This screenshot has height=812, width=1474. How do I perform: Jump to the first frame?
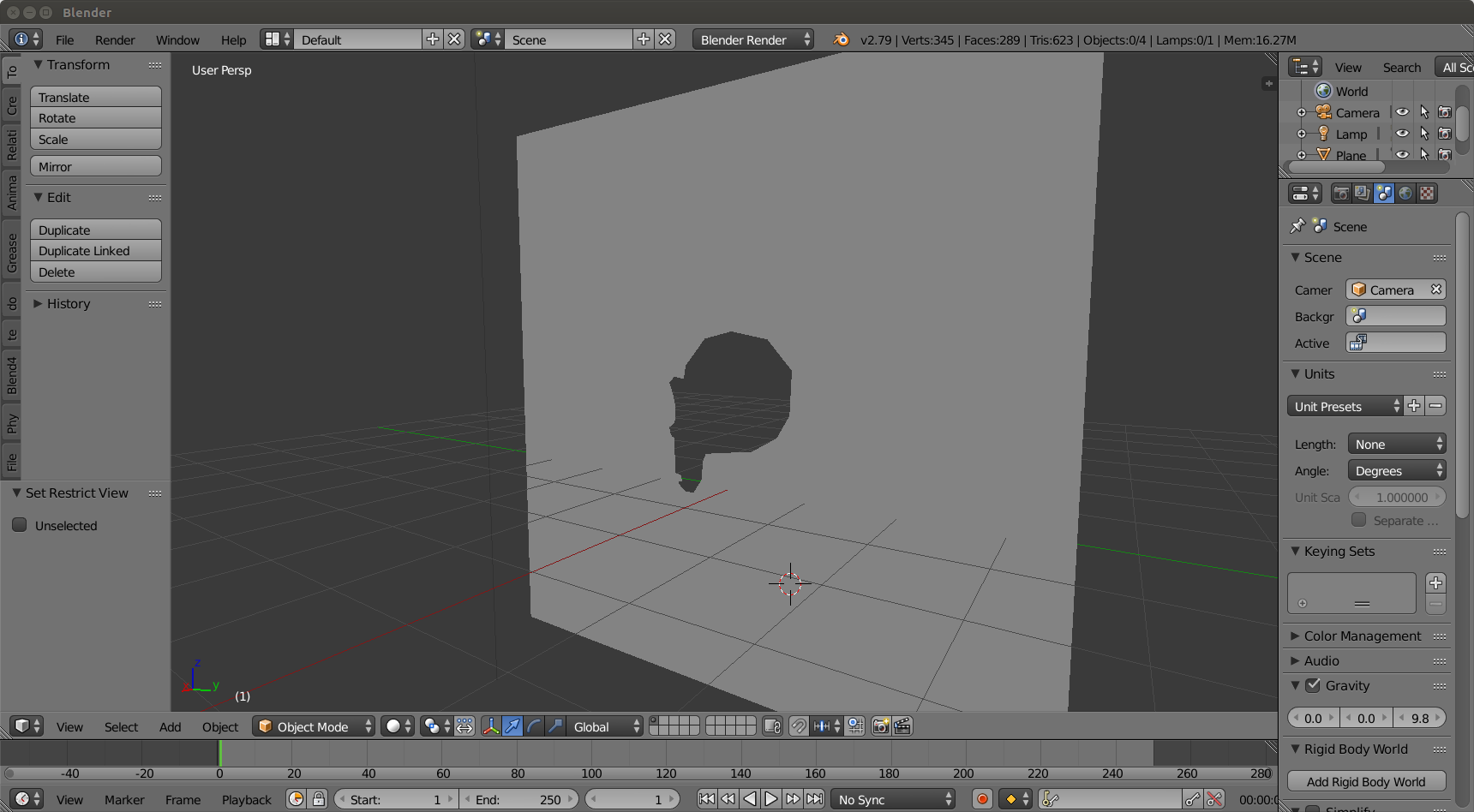(707, 799)
